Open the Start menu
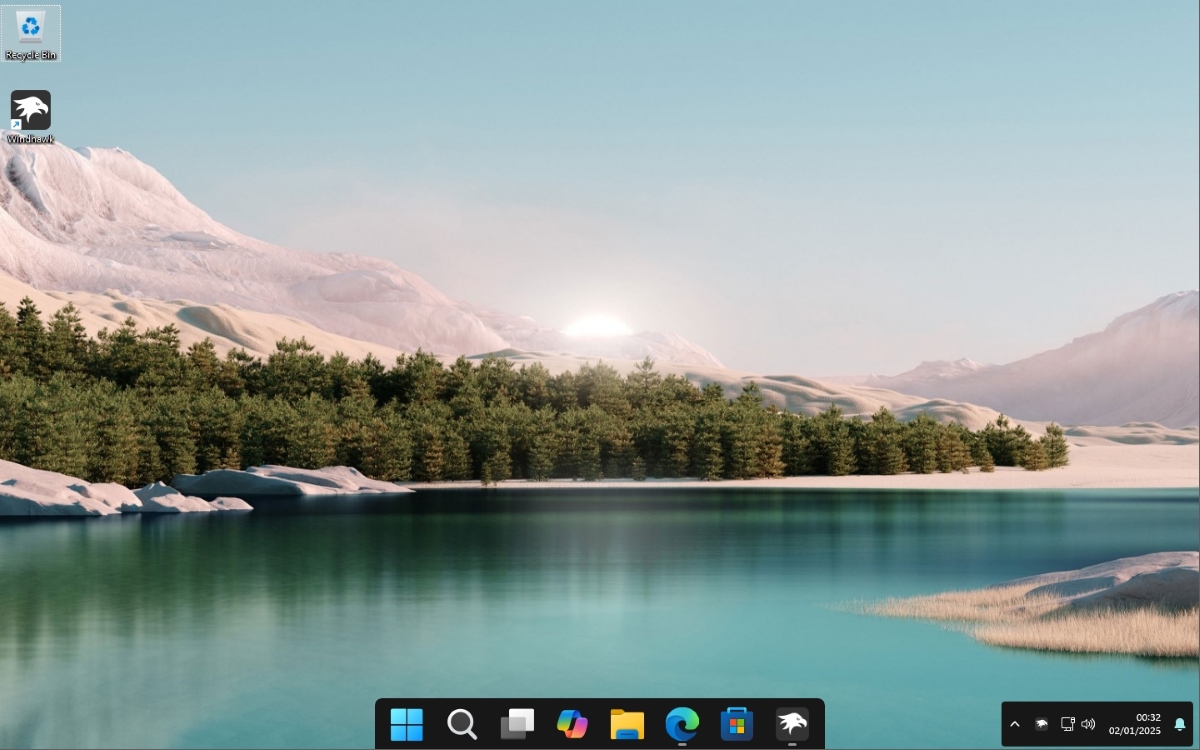The width and height of the screenshot is (1200, 750). pyautogui.click(x=406, y=723)
